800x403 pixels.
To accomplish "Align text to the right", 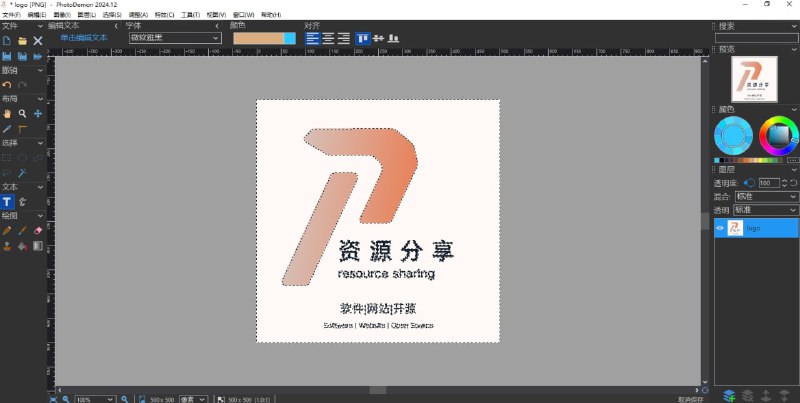I will click(344, 38).
